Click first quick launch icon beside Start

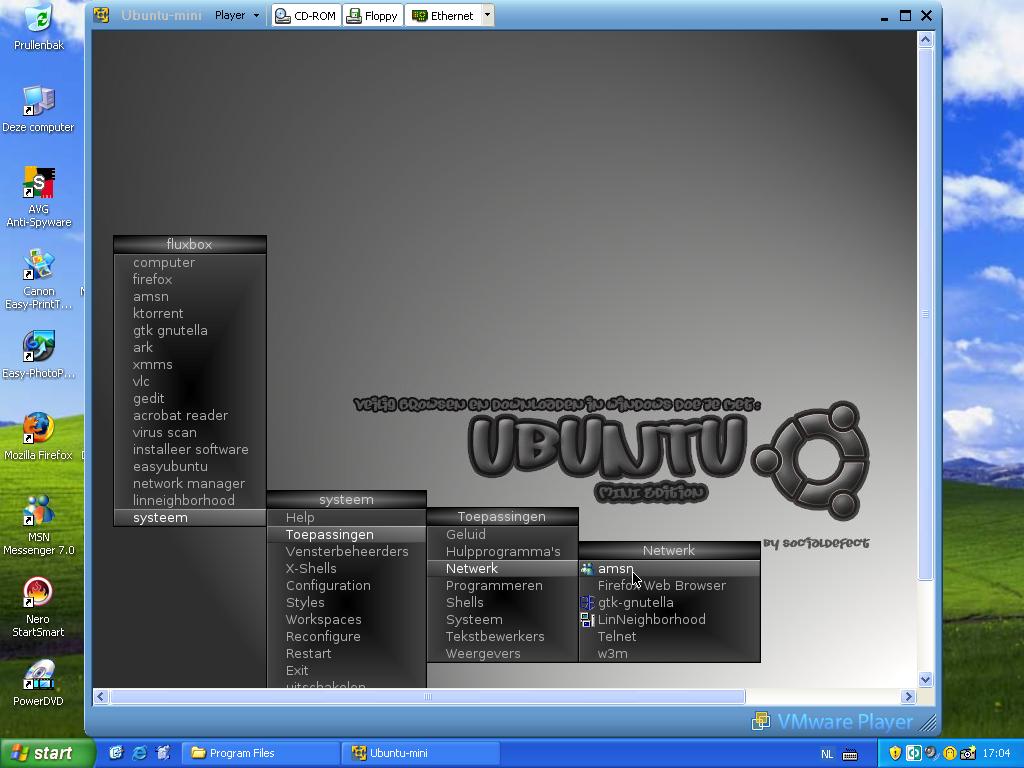116,753
